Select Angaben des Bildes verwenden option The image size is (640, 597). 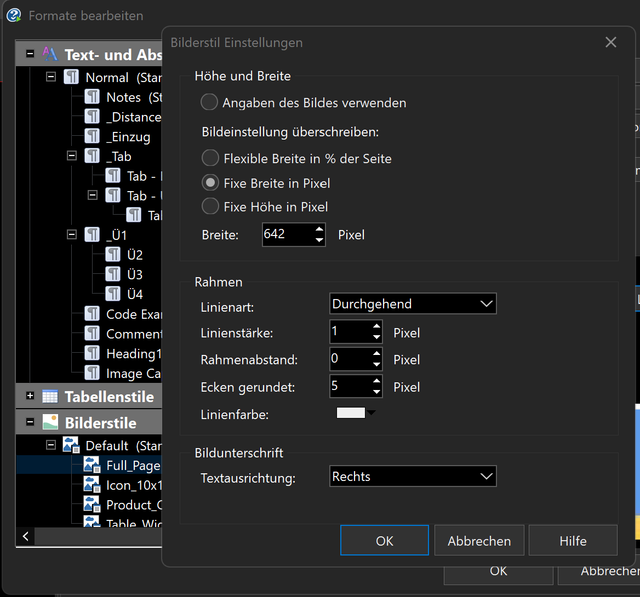209,102
